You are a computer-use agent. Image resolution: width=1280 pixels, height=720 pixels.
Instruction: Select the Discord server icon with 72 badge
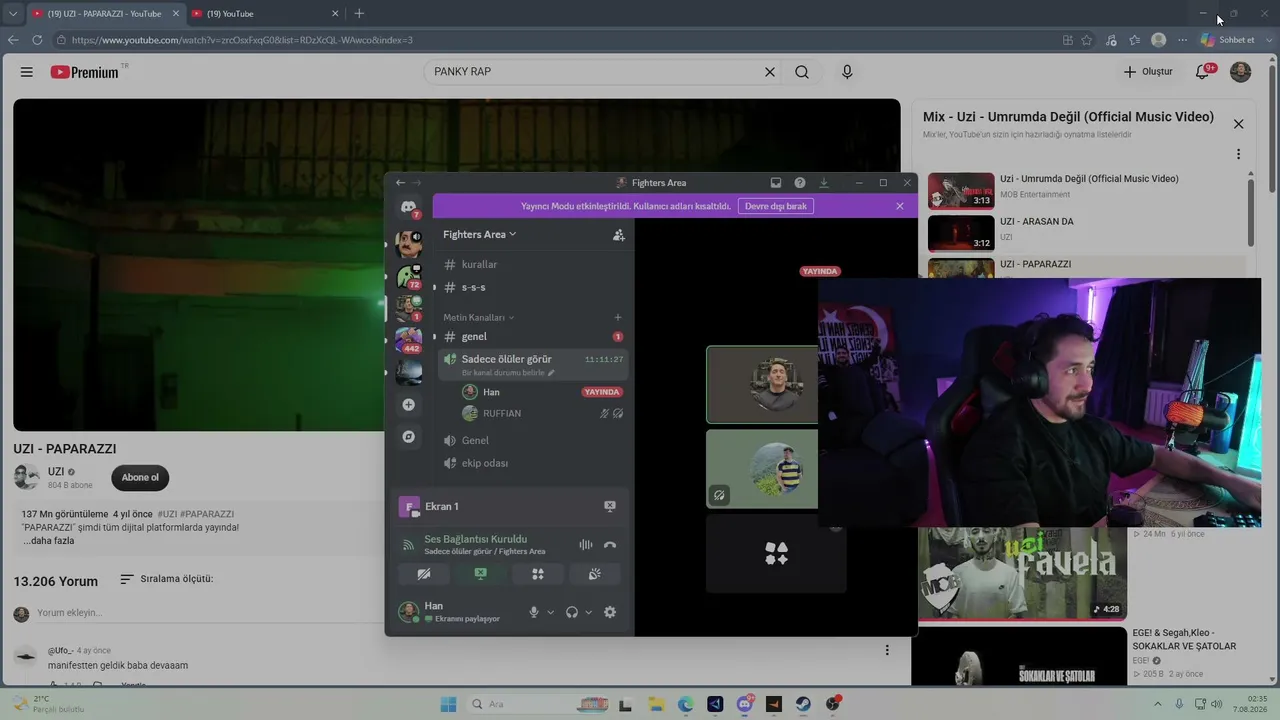tap(408, 276)
